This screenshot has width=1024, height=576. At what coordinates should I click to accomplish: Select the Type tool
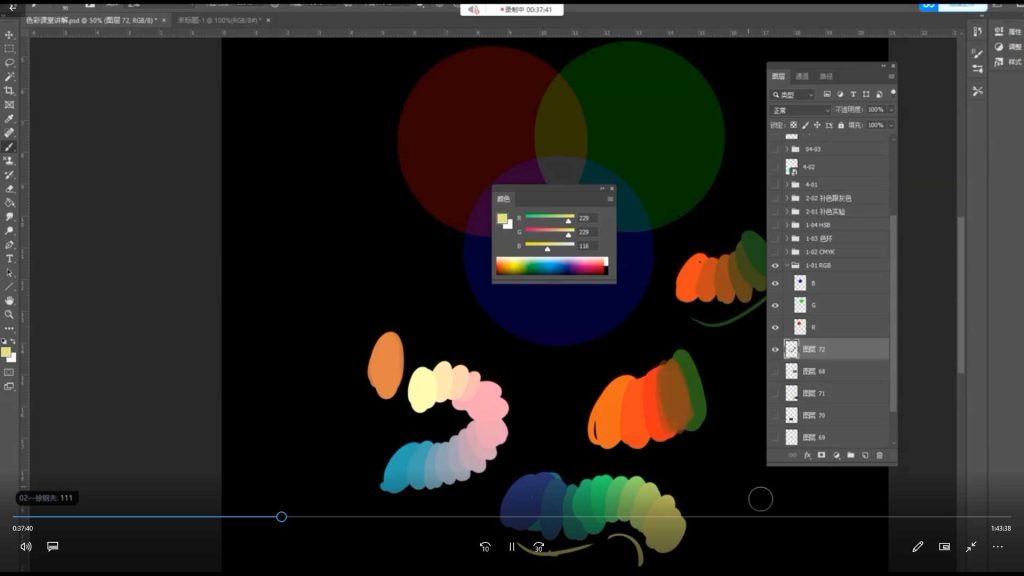(x=9, y=258)
